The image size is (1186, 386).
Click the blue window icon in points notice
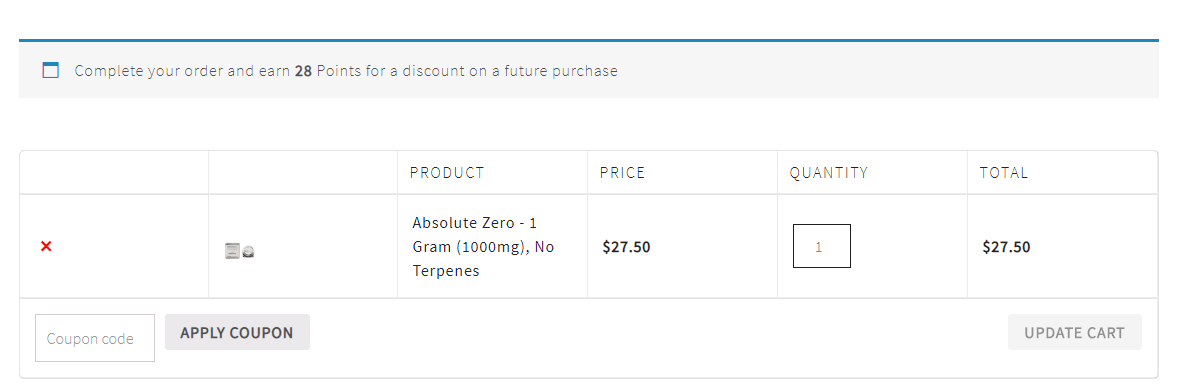(51, 70)
